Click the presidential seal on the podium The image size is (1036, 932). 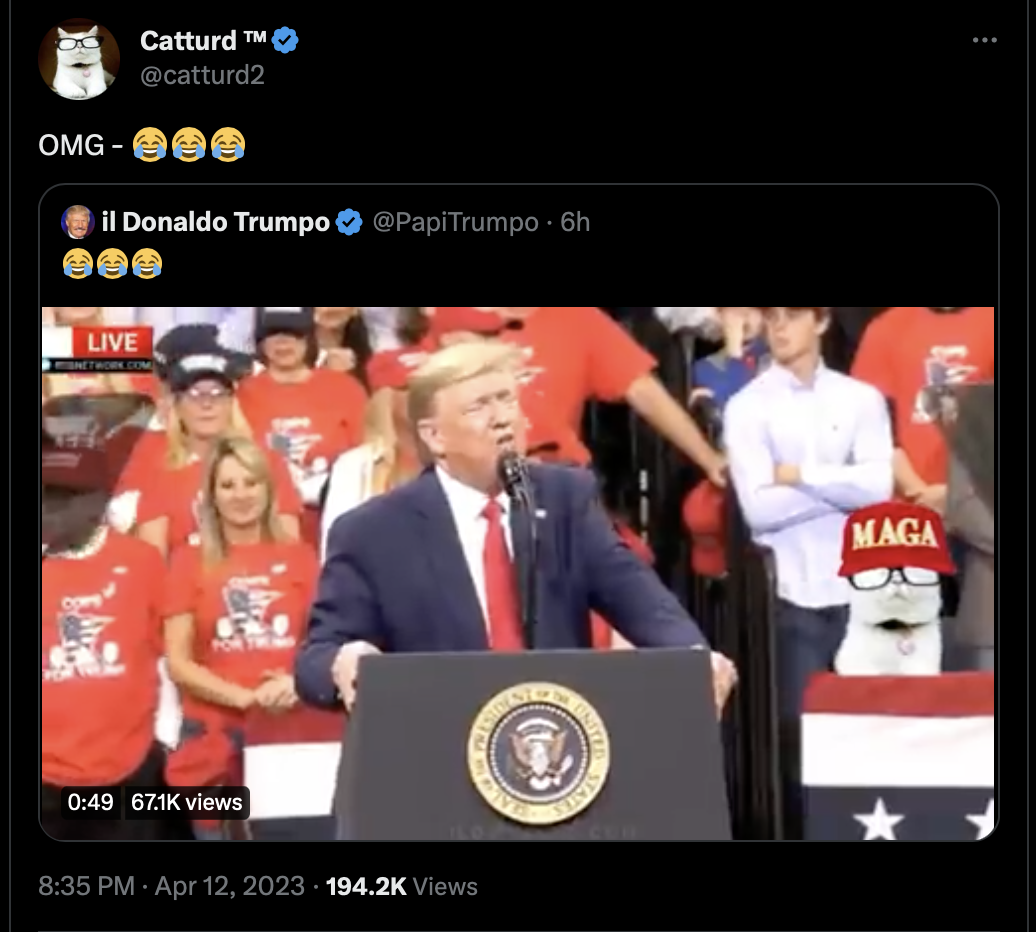pyautogui.click(x=538, y=754)
